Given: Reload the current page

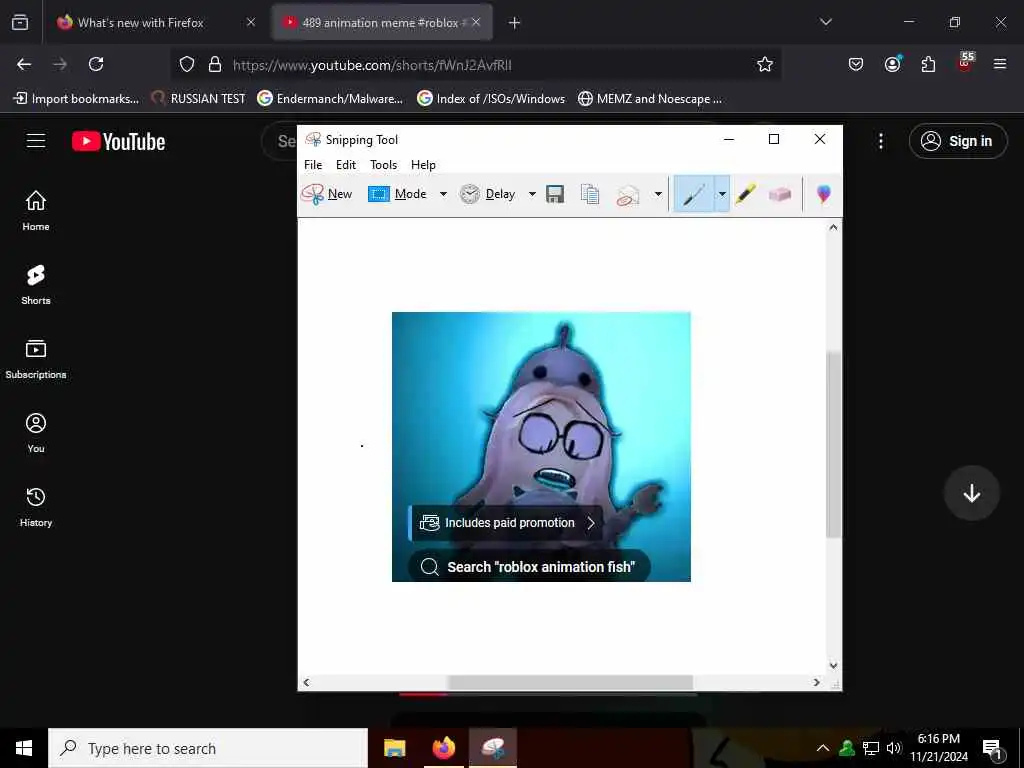Looking at the screenshot, I should (x=97, y=64).
